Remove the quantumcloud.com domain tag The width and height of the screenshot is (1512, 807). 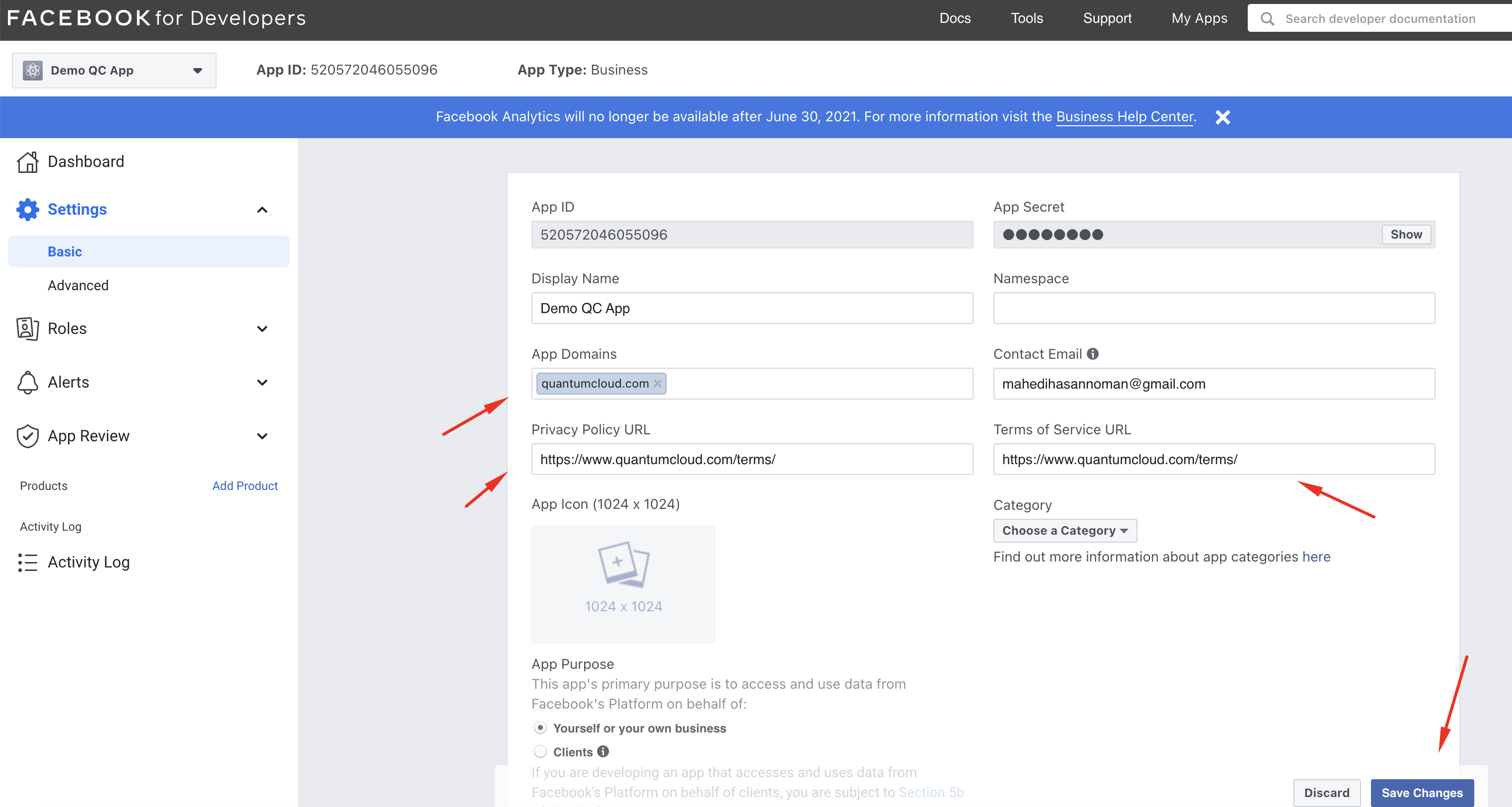click(x=657, y=384)
